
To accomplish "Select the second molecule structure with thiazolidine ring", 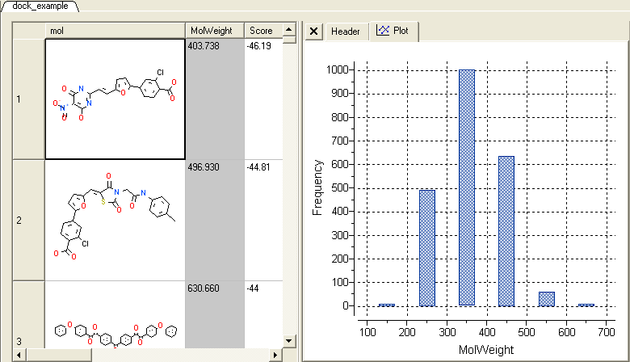I will pos(115,220).
